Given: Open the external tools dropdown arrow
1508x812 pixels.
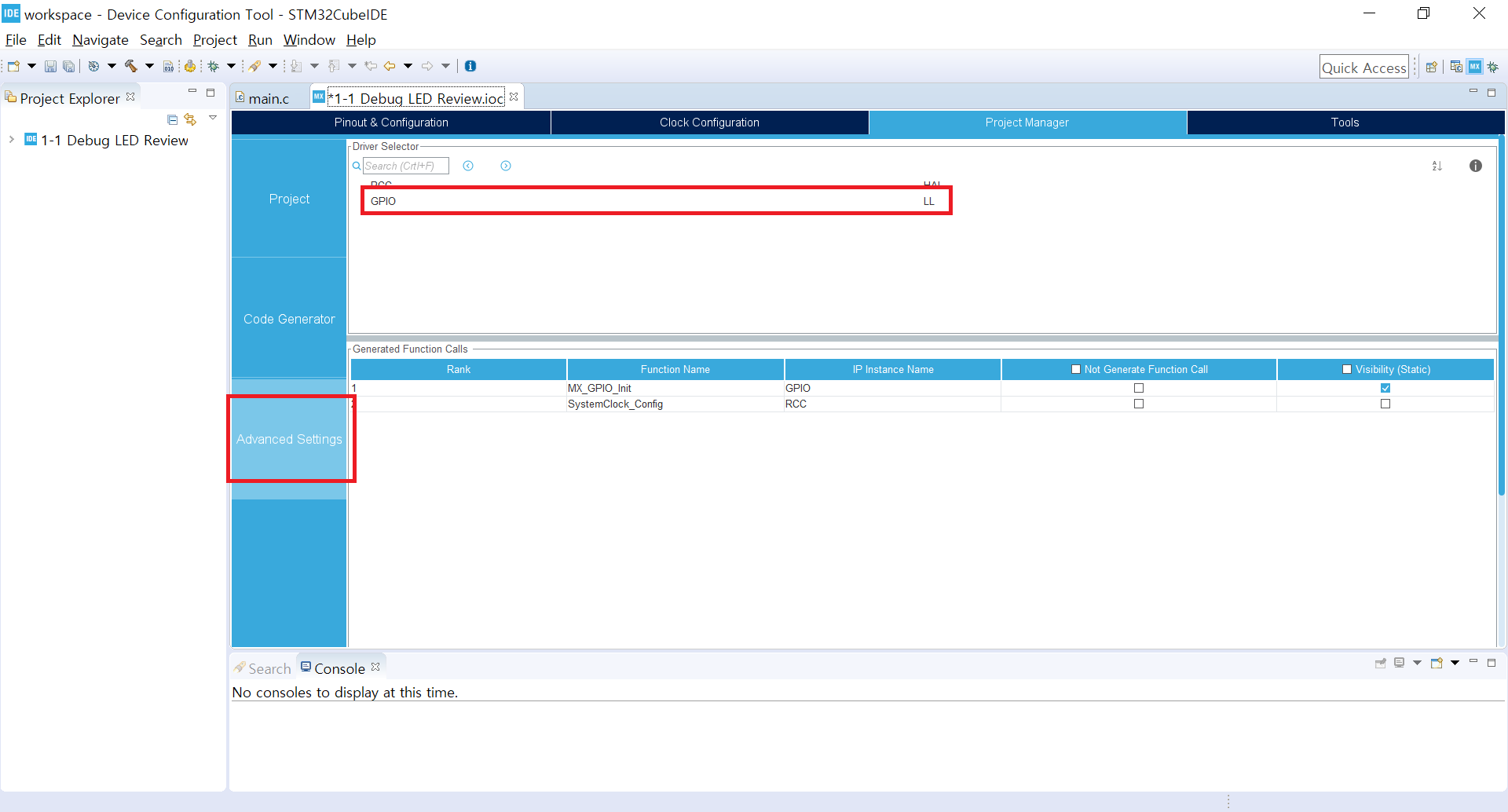Looking at the screenshot, I should point(273,67).
